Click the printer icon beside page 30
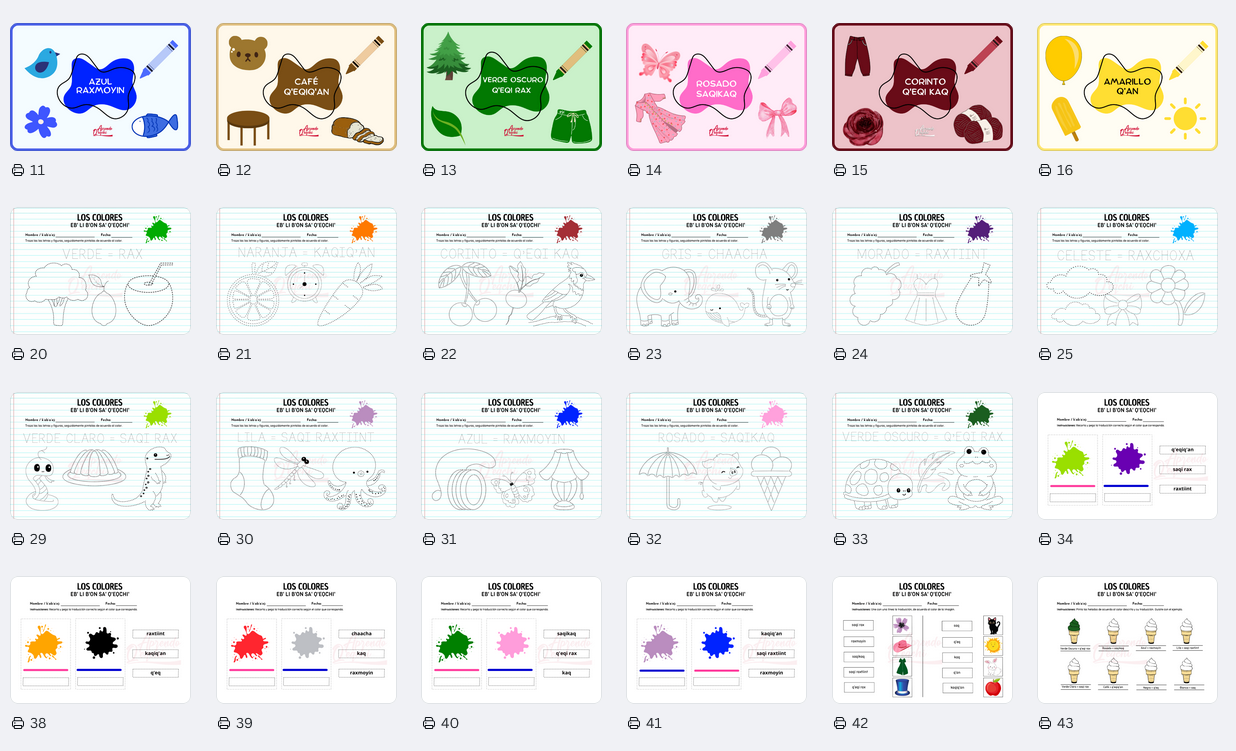1236x751 pixels. (x=224, y=539)
